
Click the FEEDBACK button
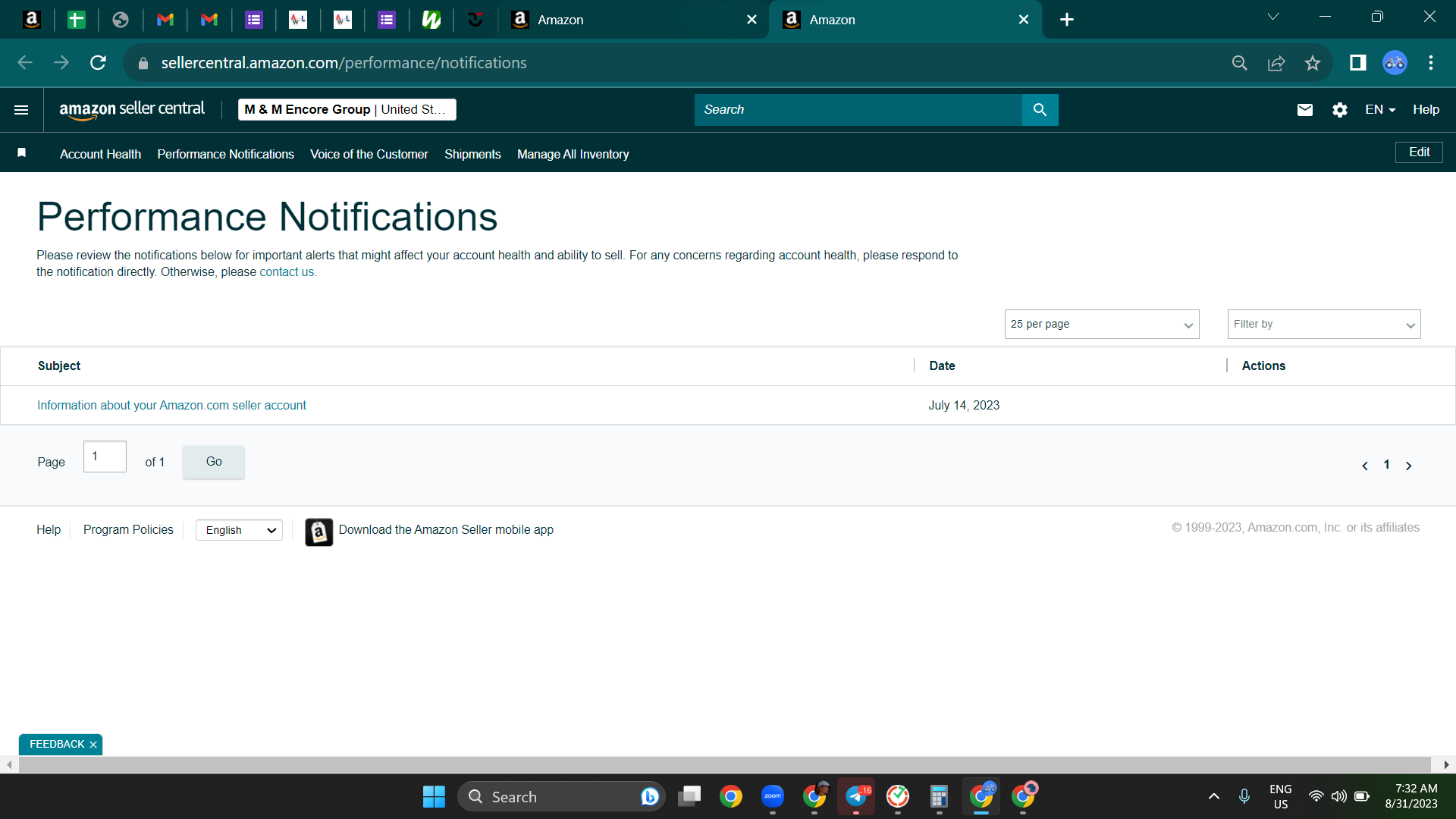[57, 745]
